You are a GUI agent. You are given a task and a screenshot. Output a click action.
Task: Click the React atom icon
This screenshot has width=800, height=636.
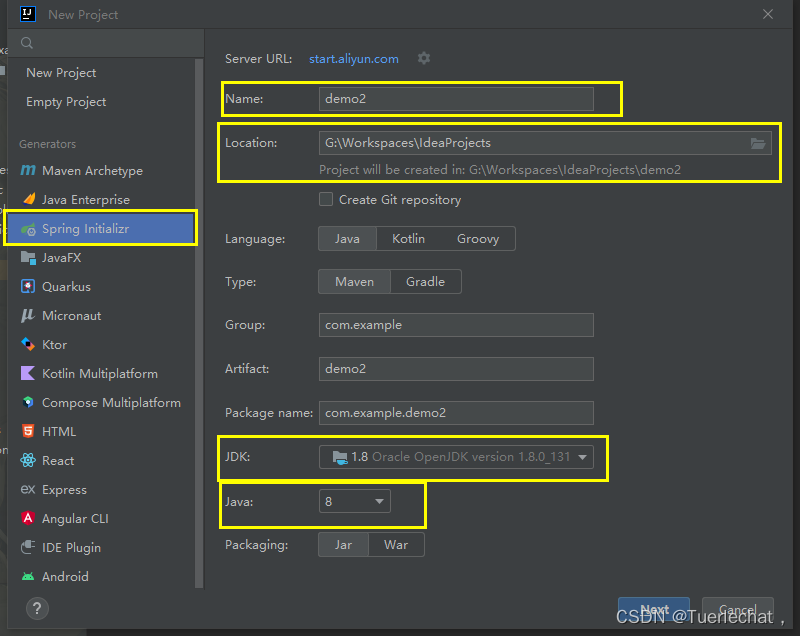click(x=28, y=461)
